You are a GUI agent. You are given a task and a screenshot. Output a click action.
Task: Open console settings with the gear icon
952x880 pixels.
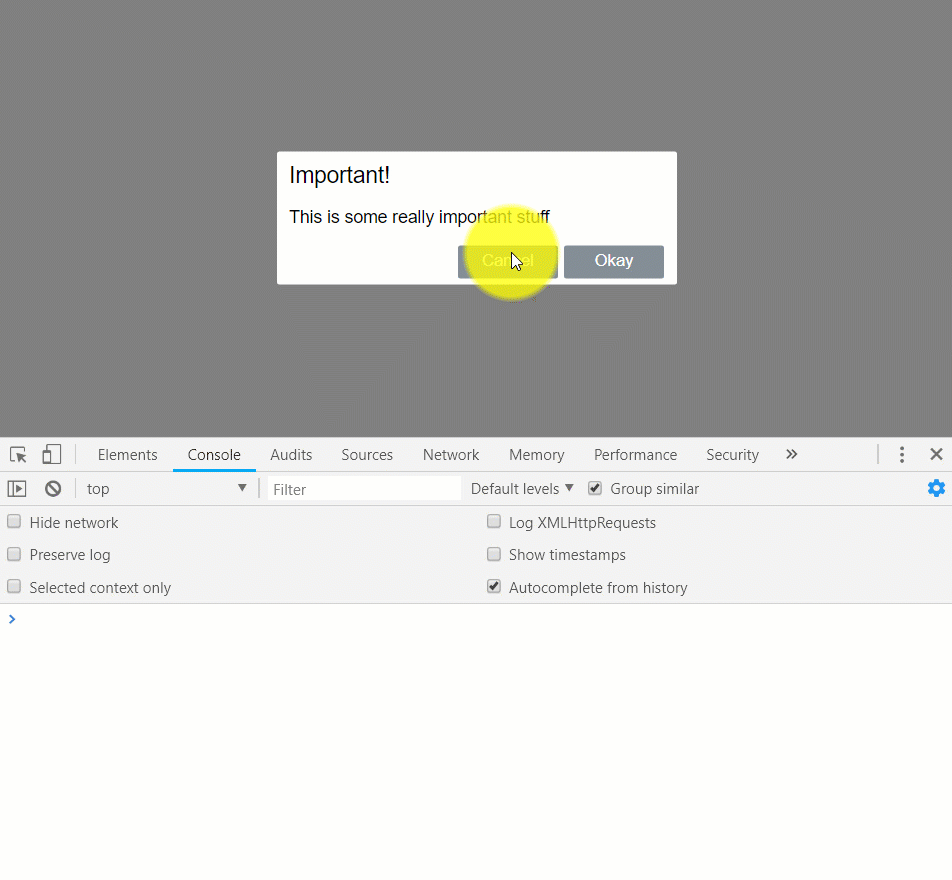pyautogui.click(x=936, y=488)
